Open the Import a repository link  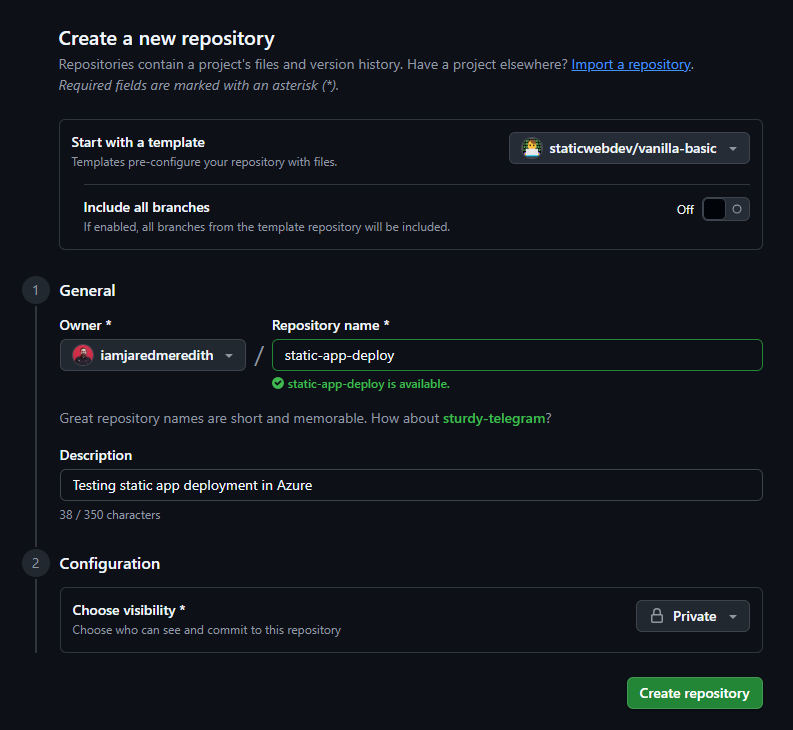point(630,64)
